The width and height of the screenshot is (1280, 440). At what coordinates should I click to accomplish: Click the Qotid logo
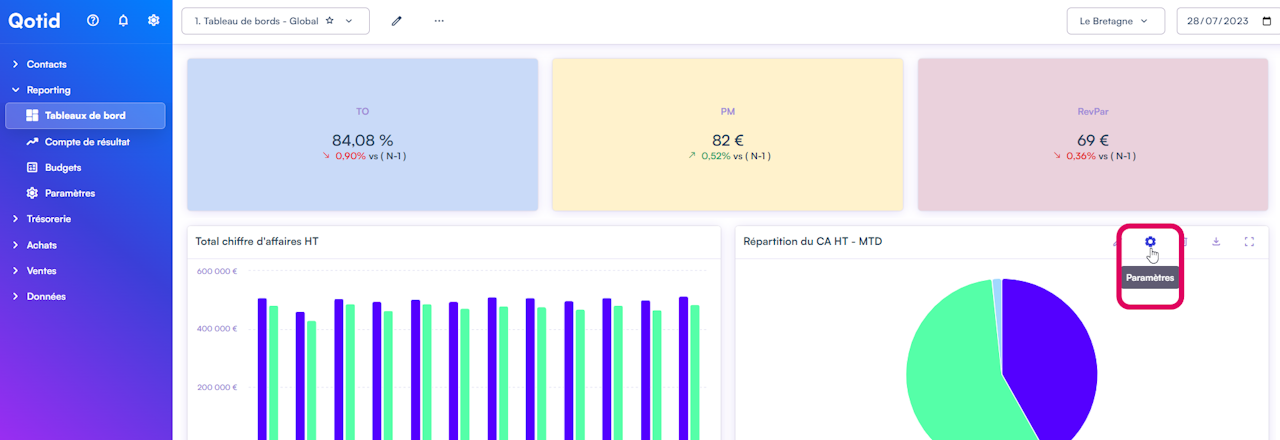click(x=36, y=20)
